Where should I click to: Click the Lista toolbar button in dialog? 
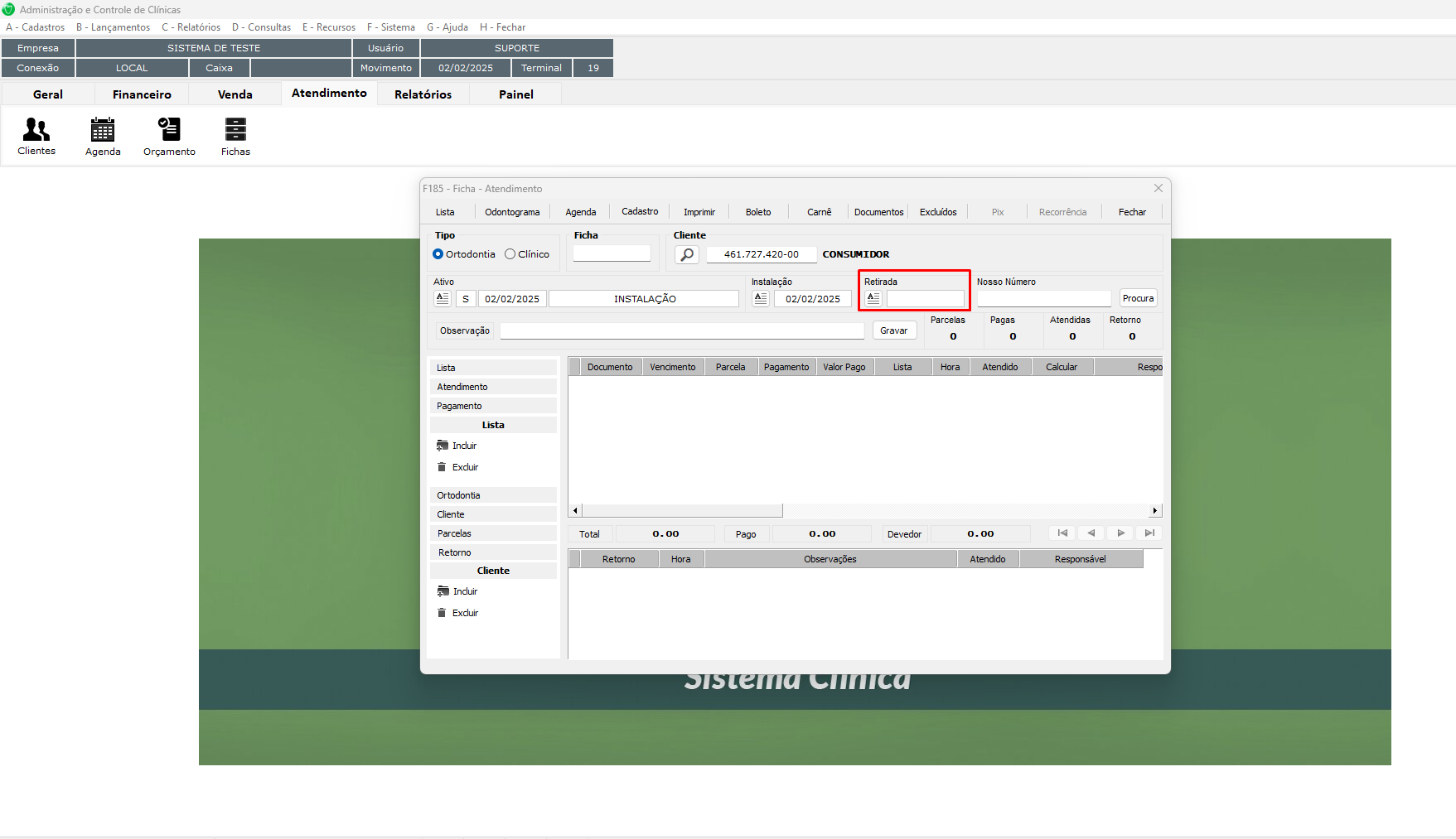pyautogui.click(x=445, y=212)
